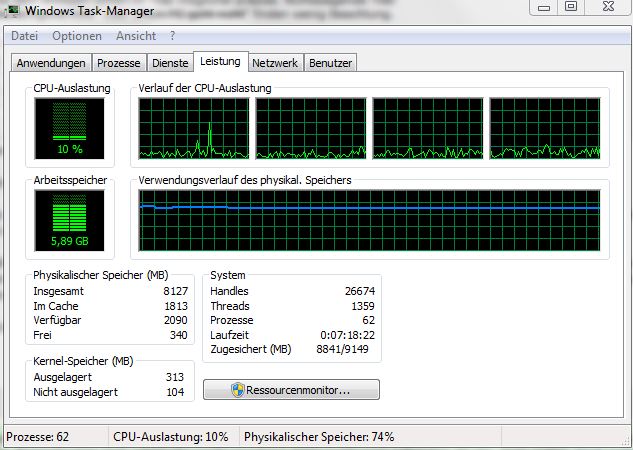
Task: Open the Optionen menu
Action: 77,36
